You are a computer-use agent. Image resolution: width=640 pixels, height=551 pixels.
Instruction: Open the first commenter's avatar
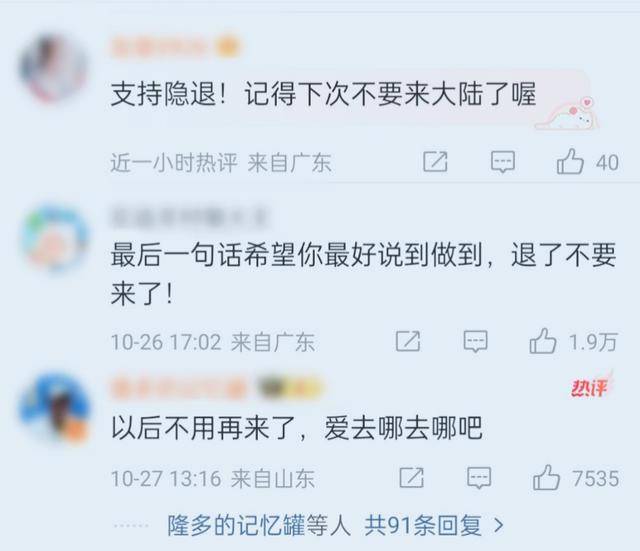(53, 68)
